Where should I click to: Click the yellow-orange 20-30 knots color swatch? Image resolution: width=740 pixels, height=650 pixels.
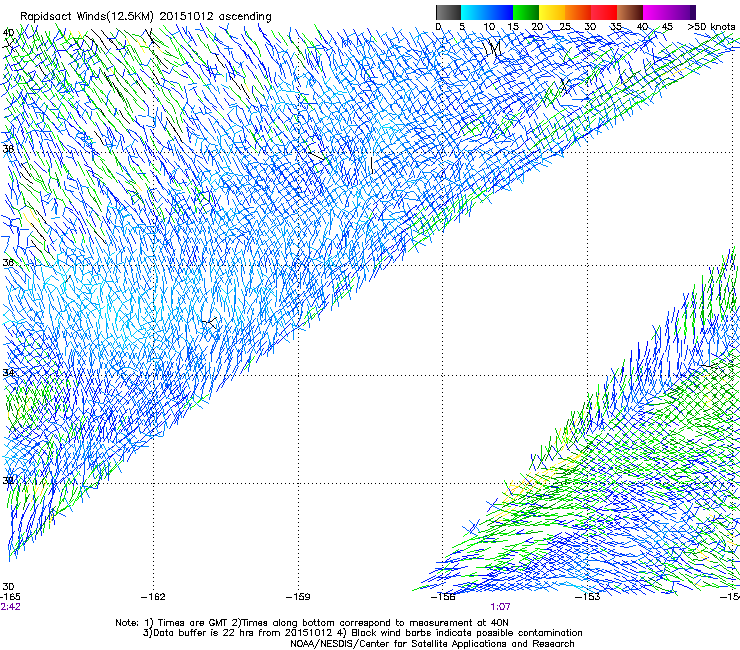[565, 12]
